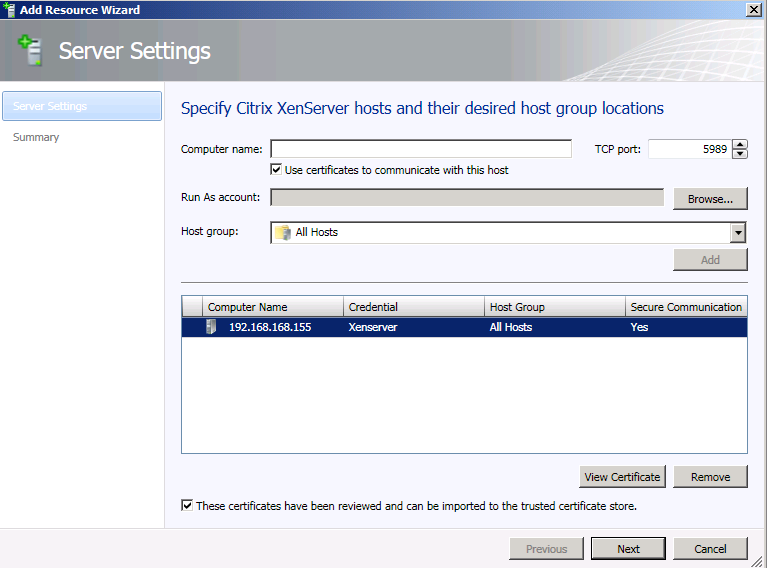Cancel the Add Resource Wizard

pos(710,548)
